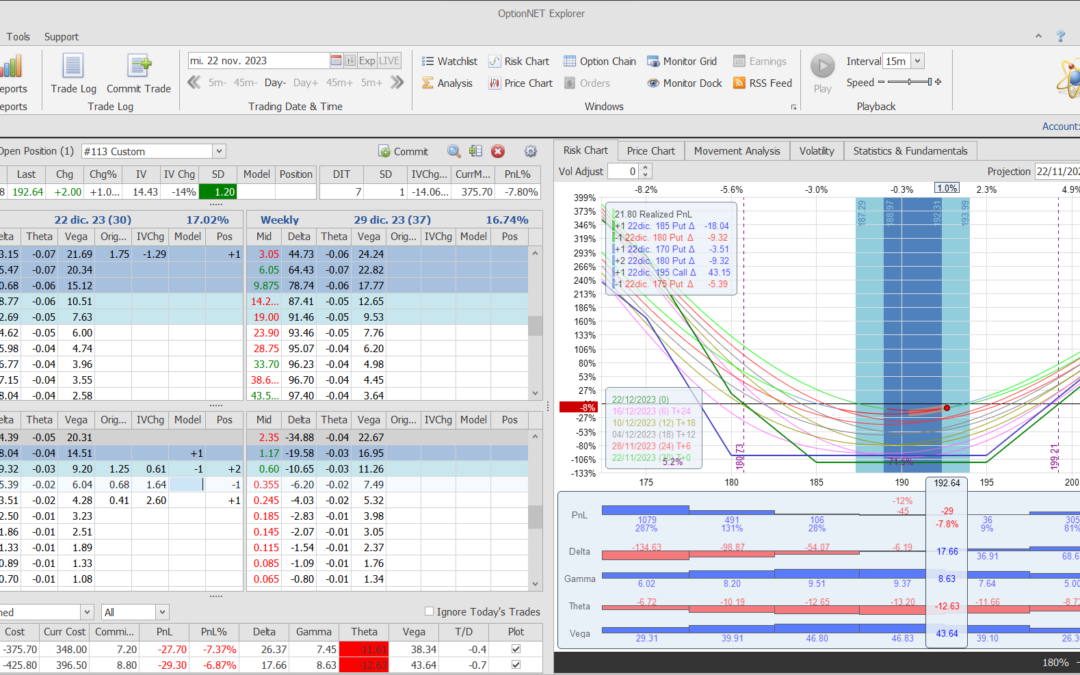Open the Monitor Grid window
This screenshot has width=1080, height=675.
(681, 61)
